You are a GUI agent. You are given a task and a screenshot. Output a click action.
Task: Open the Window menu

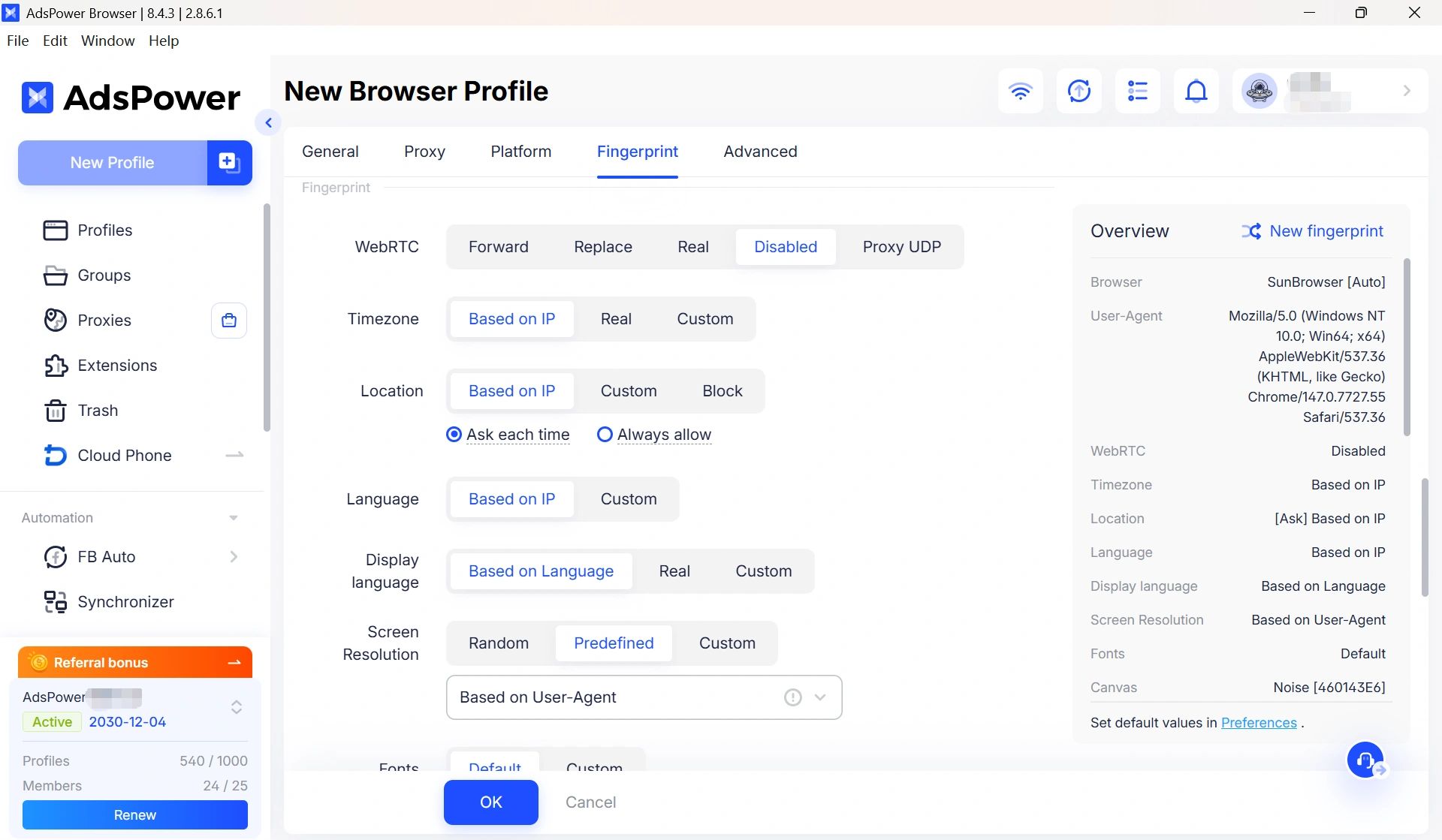(108, 41)
